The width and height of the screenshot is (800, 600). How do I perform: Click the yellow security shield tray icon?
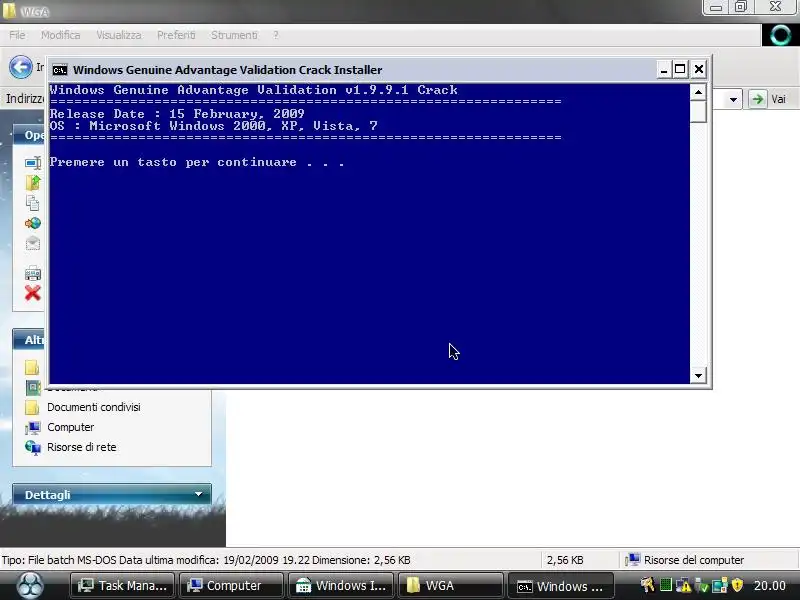click(x=737, y=585)
